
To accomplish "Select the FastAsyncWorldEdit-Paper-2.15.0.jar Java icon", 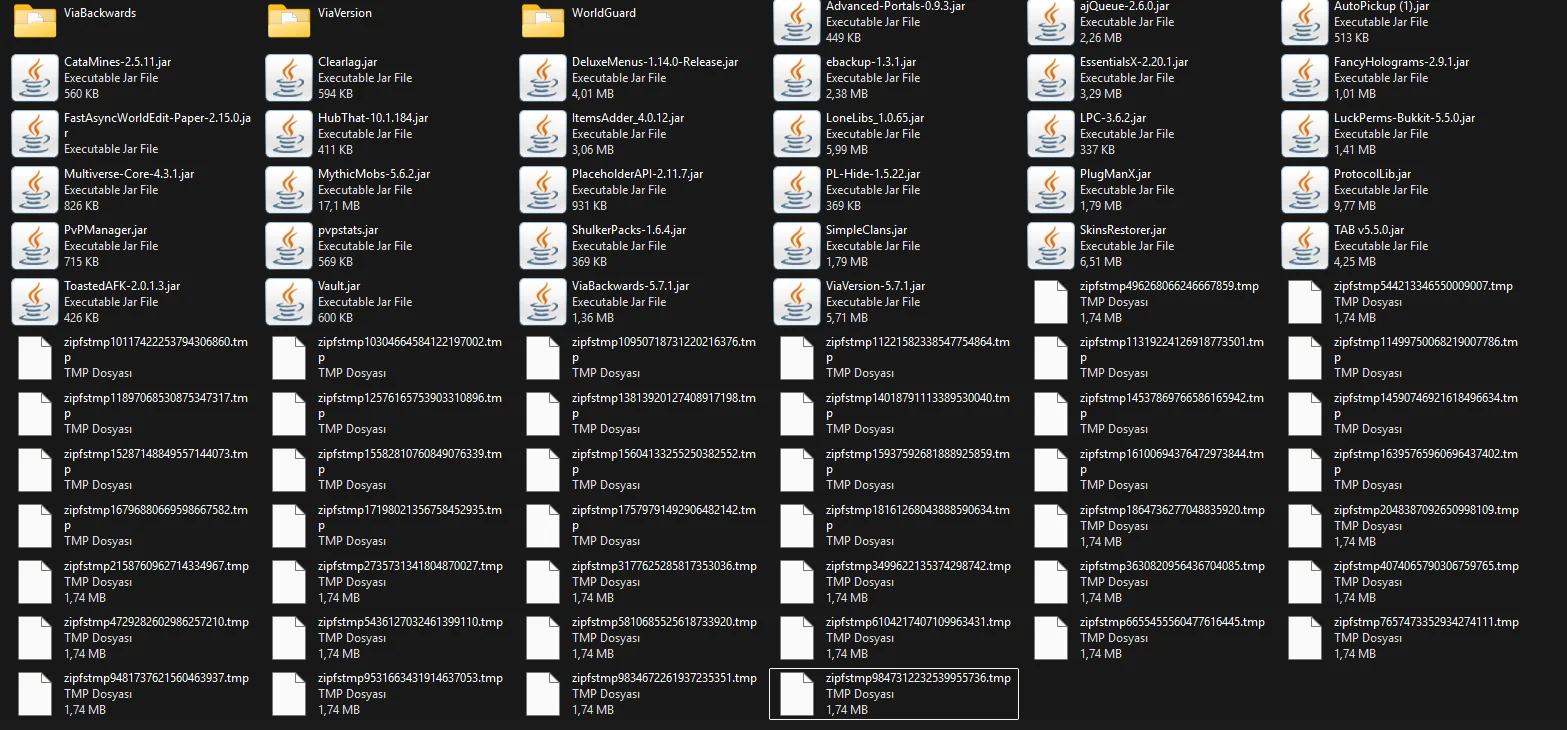I will (35, 134).
